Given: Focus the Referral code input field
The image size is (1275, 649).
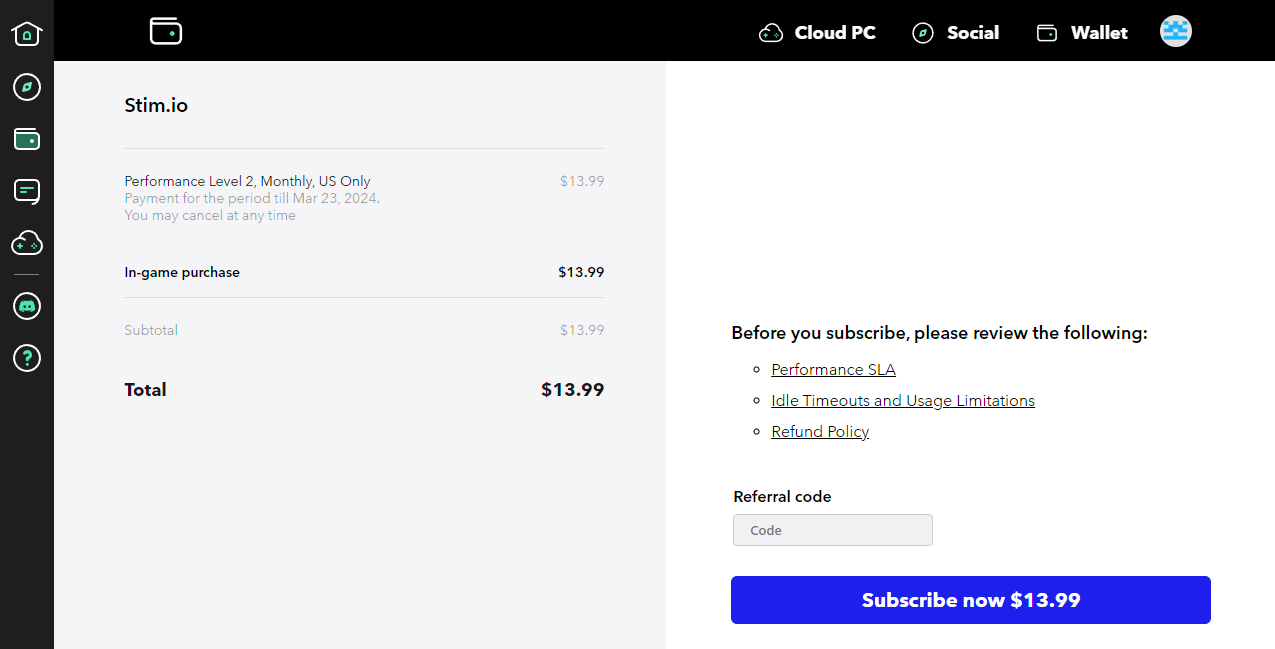Looking at the screenshot, I should click(x=833, y=530).
